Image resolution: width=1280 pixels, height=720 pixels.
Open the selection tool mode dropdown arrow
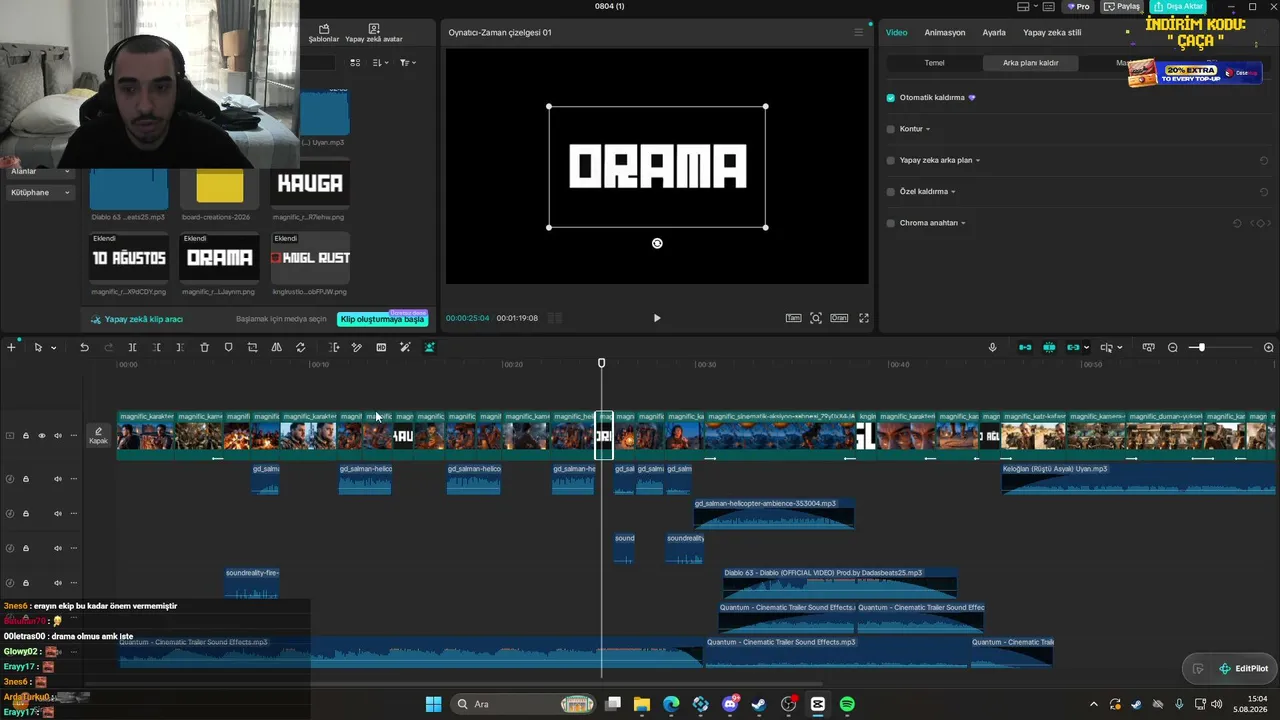coord(53,348)
